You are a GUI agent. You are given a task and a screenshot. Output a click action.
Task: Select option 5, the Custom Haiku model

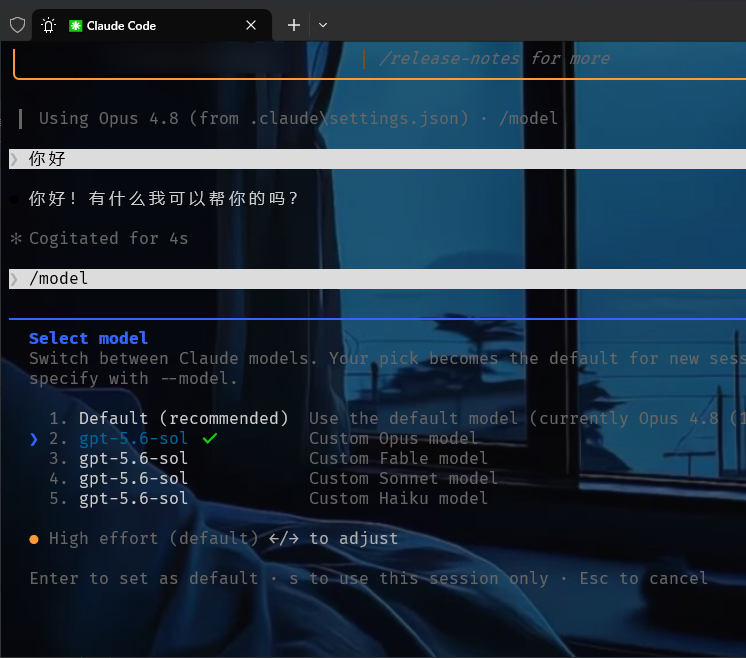pos(268,498)
